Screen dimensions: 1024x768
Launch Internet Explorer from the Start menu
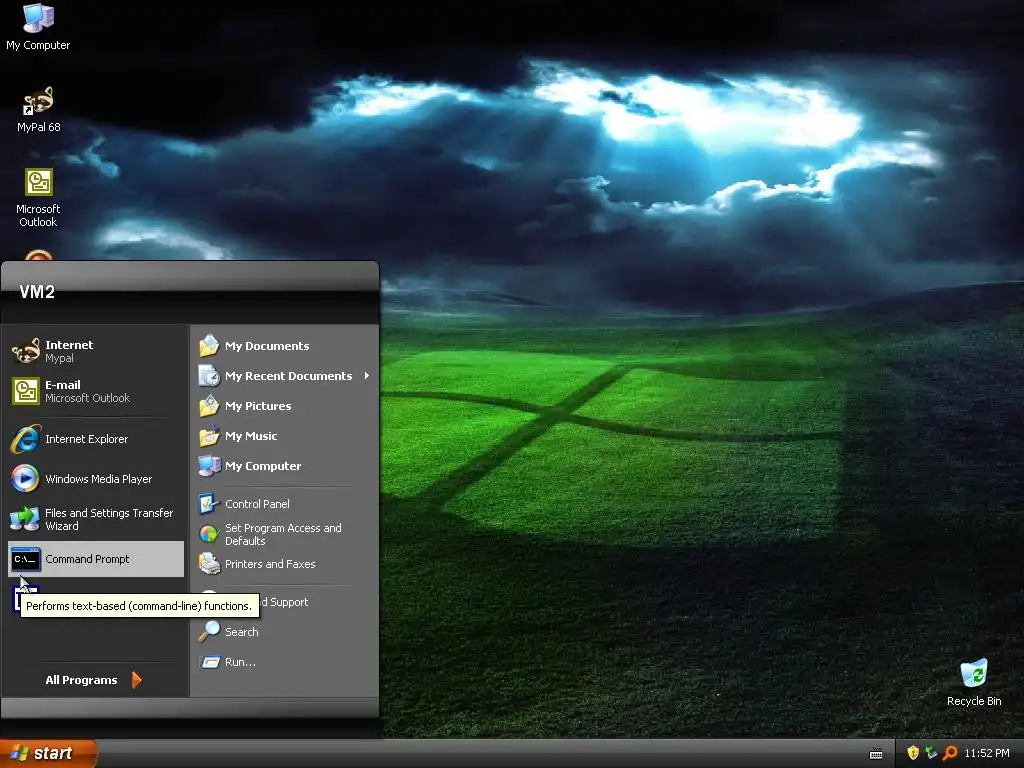pos(96,440)
